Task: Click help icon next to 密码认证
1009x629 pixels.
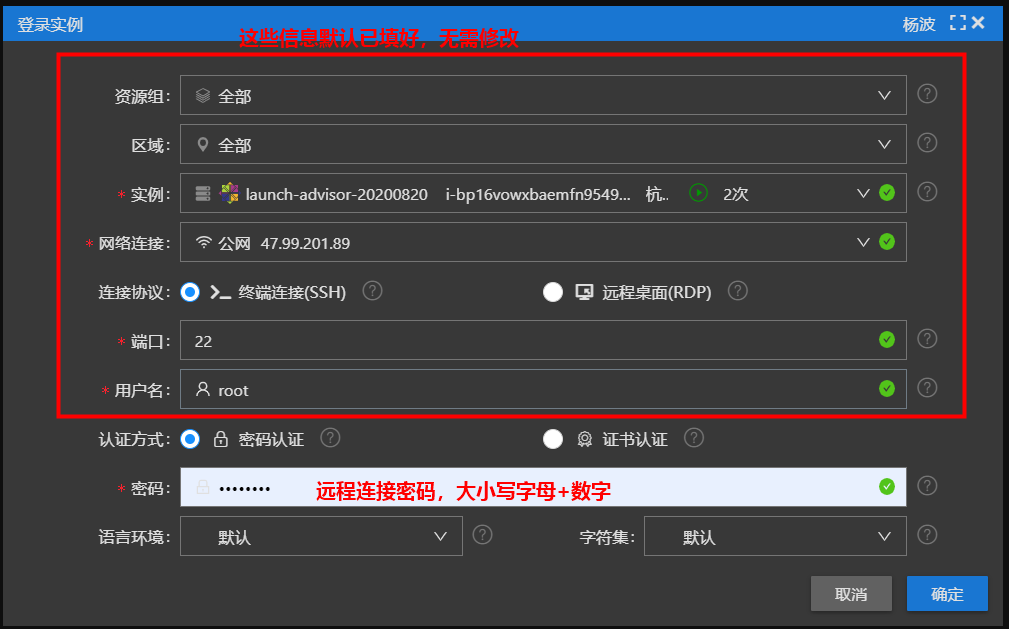Action: pos(330,438)
